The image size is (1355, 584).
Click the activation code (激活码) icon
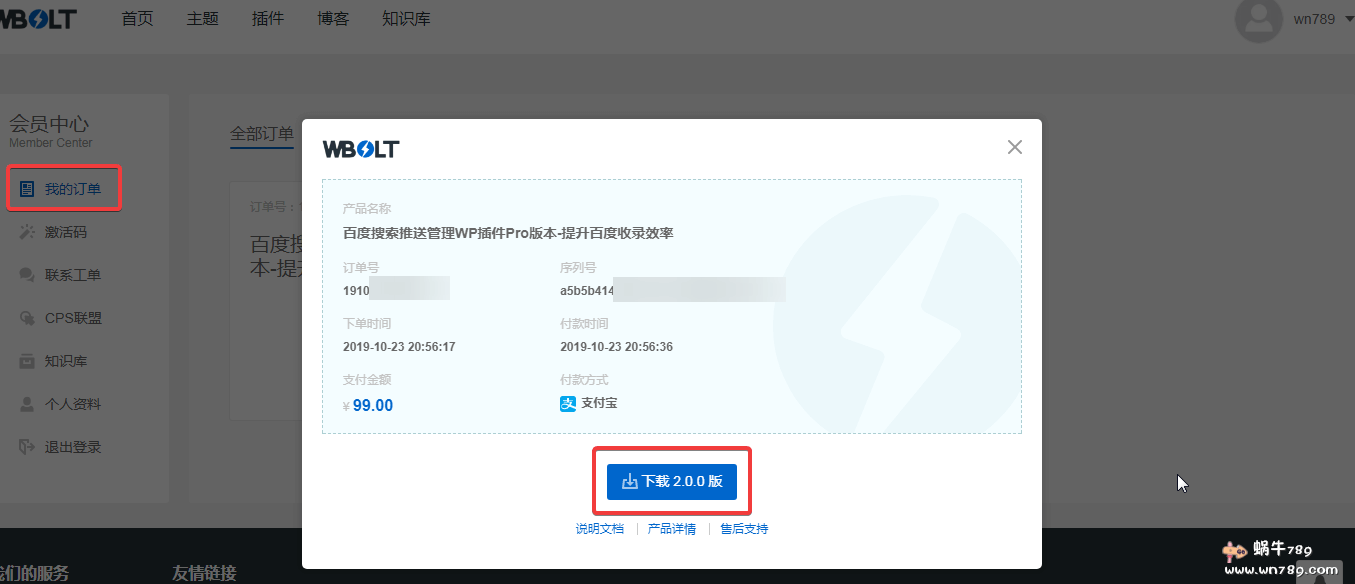tap(27, 232)
